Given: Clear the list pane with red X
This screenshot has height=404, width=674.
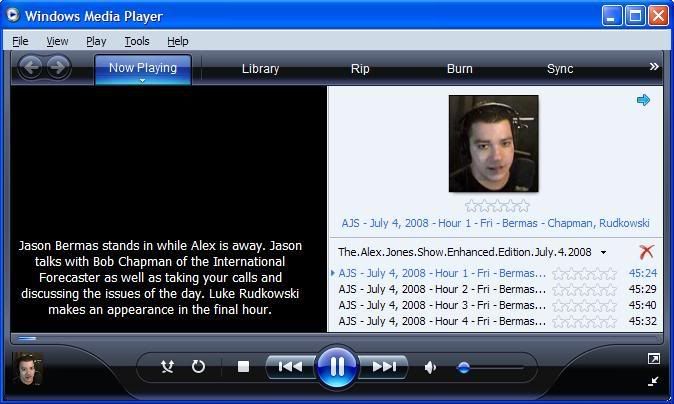Looking at the screenshot, I should (x=646, y=252).
